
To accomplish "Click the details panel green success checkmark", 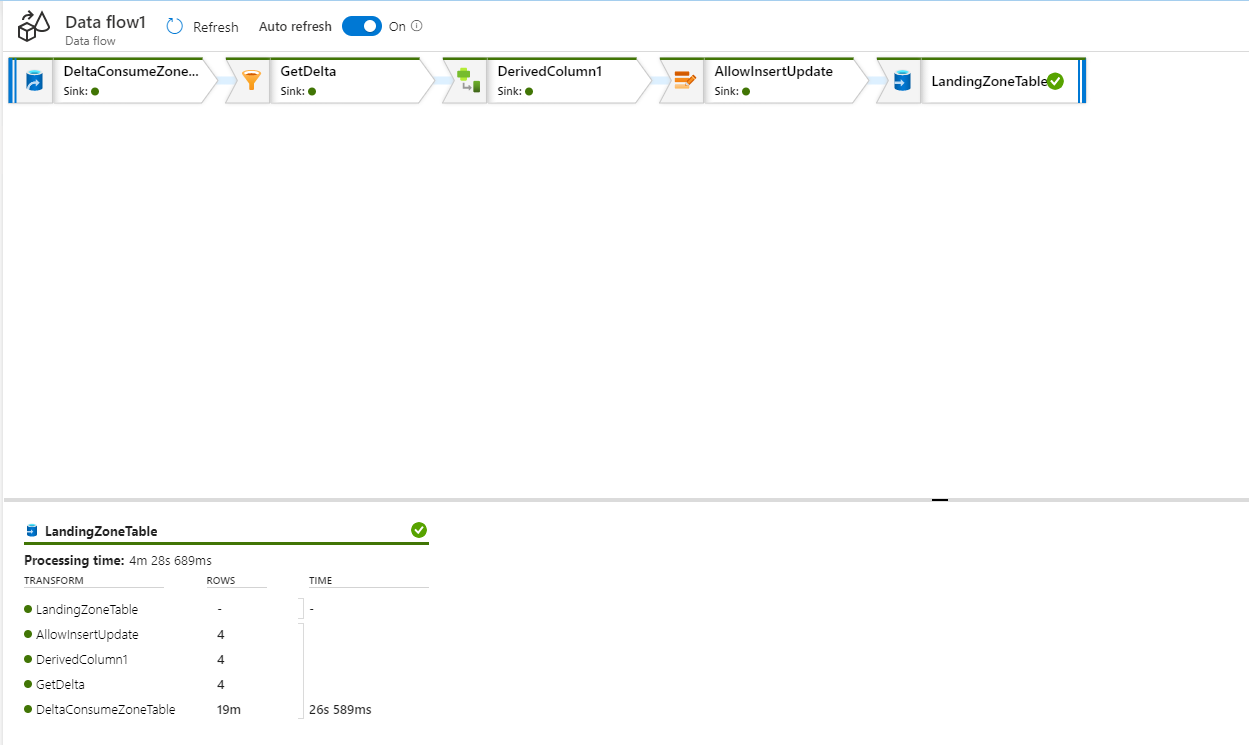I will point(419,530).
